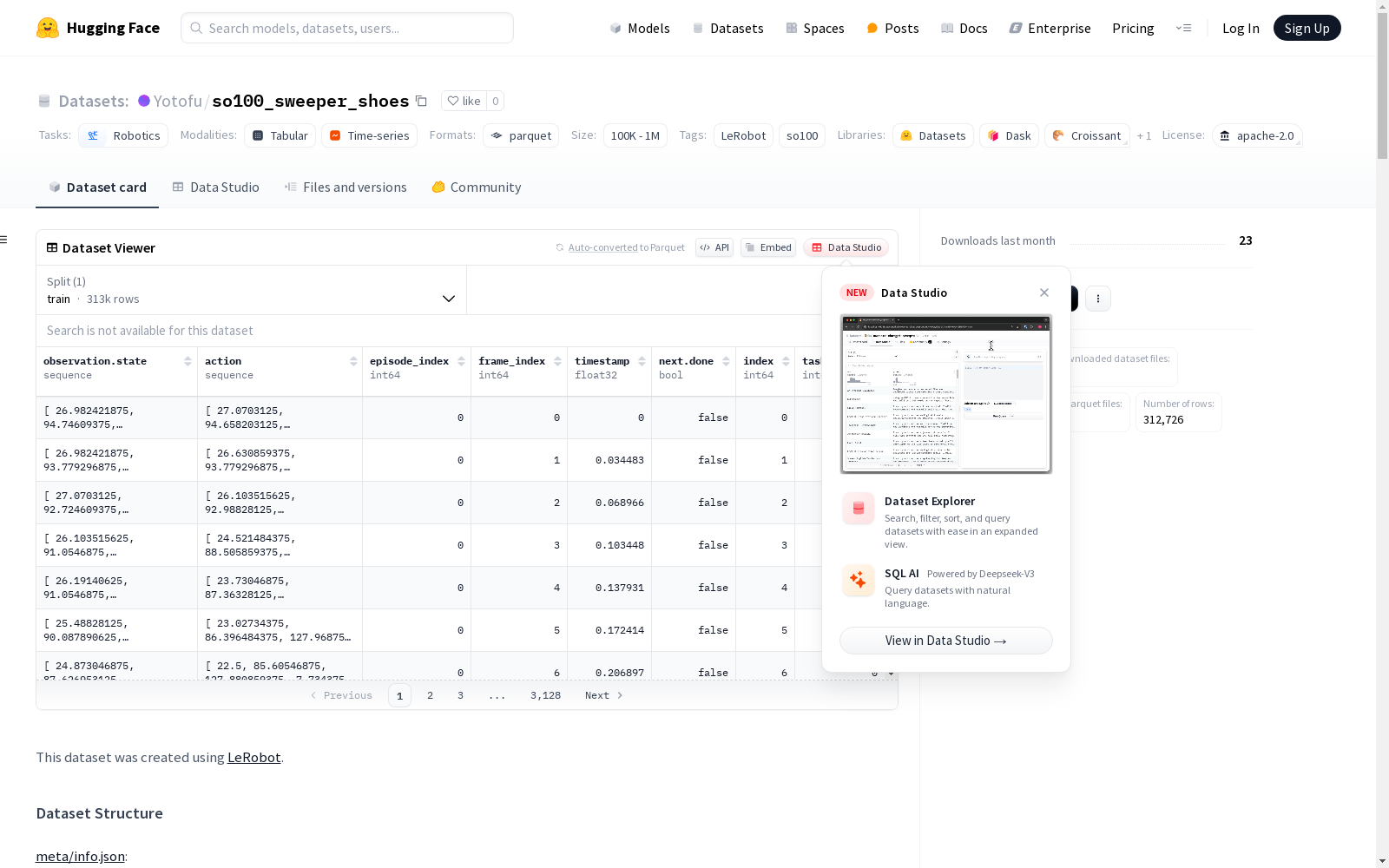Select the so100 tag
This screenshot has width=1389, height=868.
tap(802, 135)
